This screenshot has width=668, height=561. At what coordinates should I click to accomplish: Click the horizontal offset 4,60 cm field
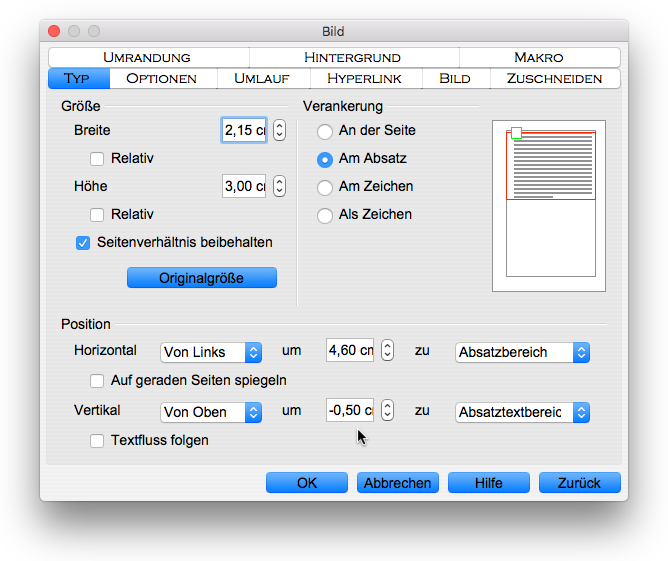[x=350, y=350]
